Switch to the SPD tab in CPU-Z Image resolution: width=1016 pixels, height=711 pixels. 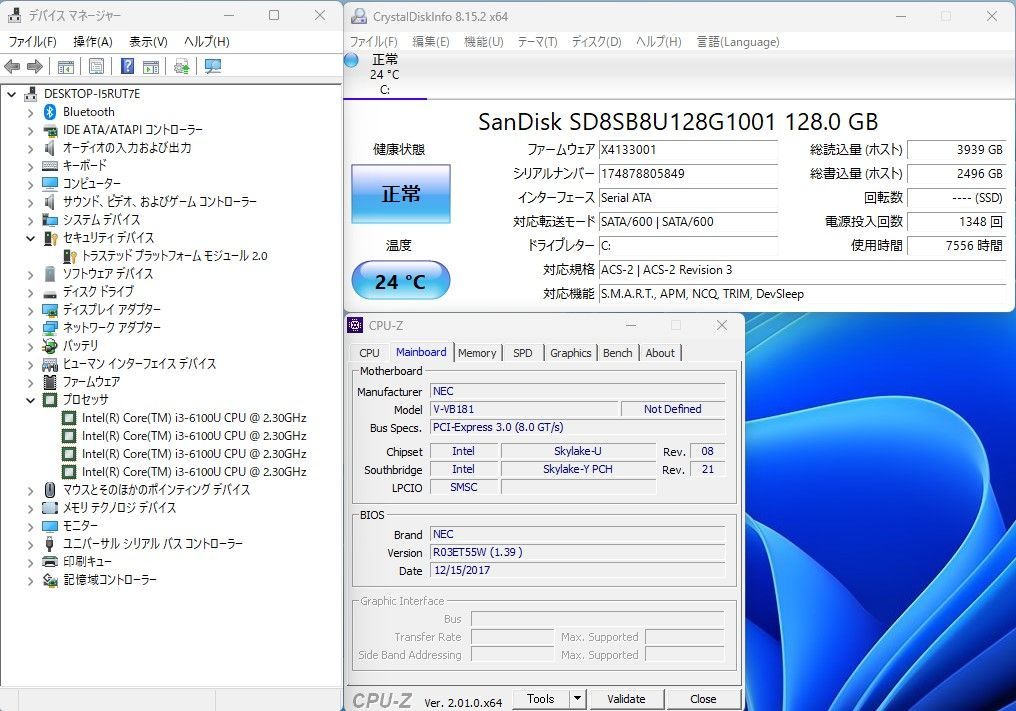pos(523,353)
